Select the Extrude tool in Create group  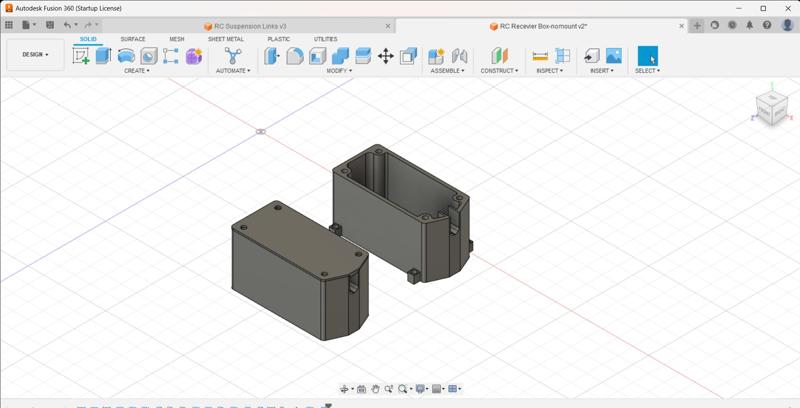coord(103,56)
